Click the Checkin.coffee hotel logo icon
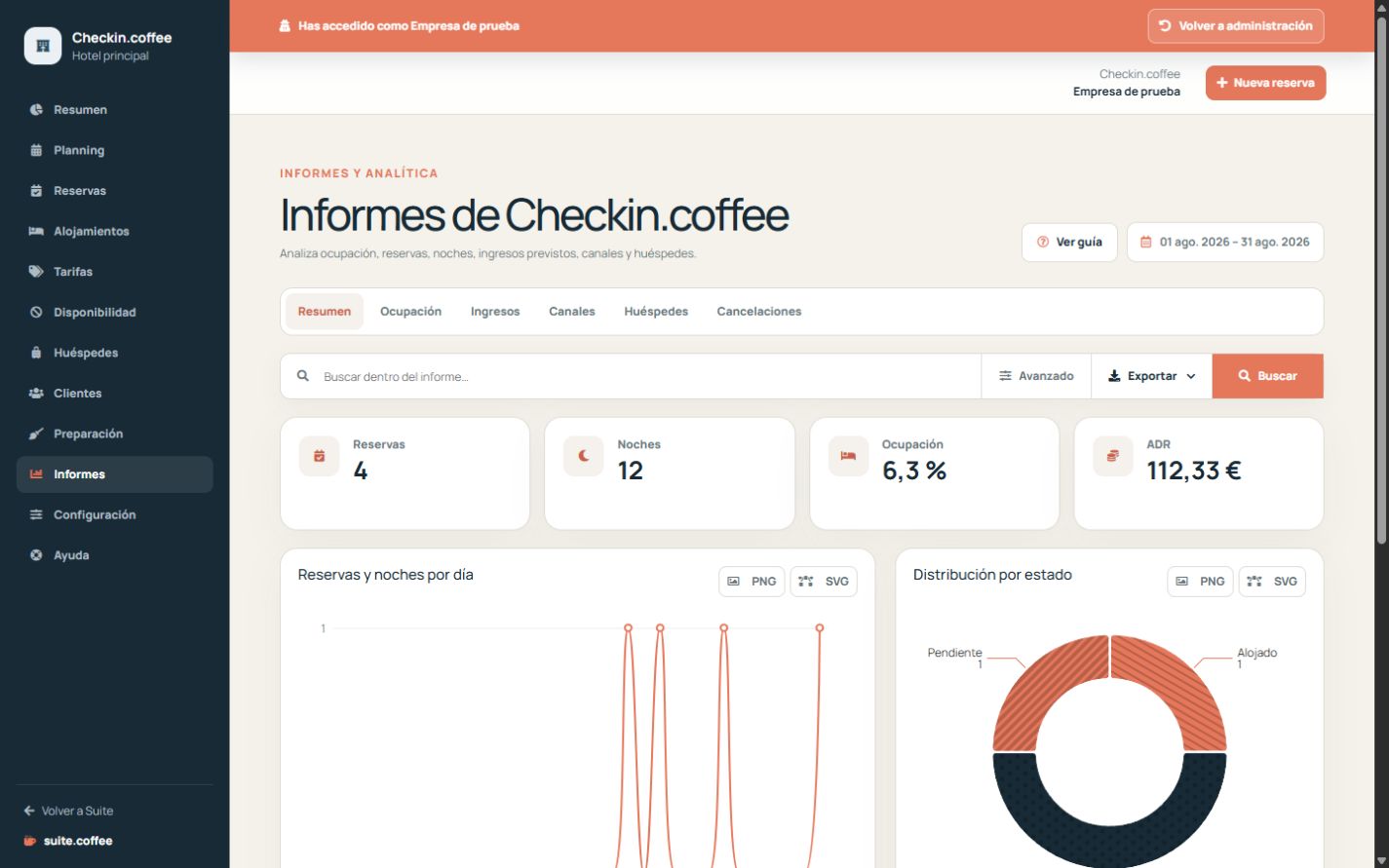The image size is (1389, 868). point(43,46)
